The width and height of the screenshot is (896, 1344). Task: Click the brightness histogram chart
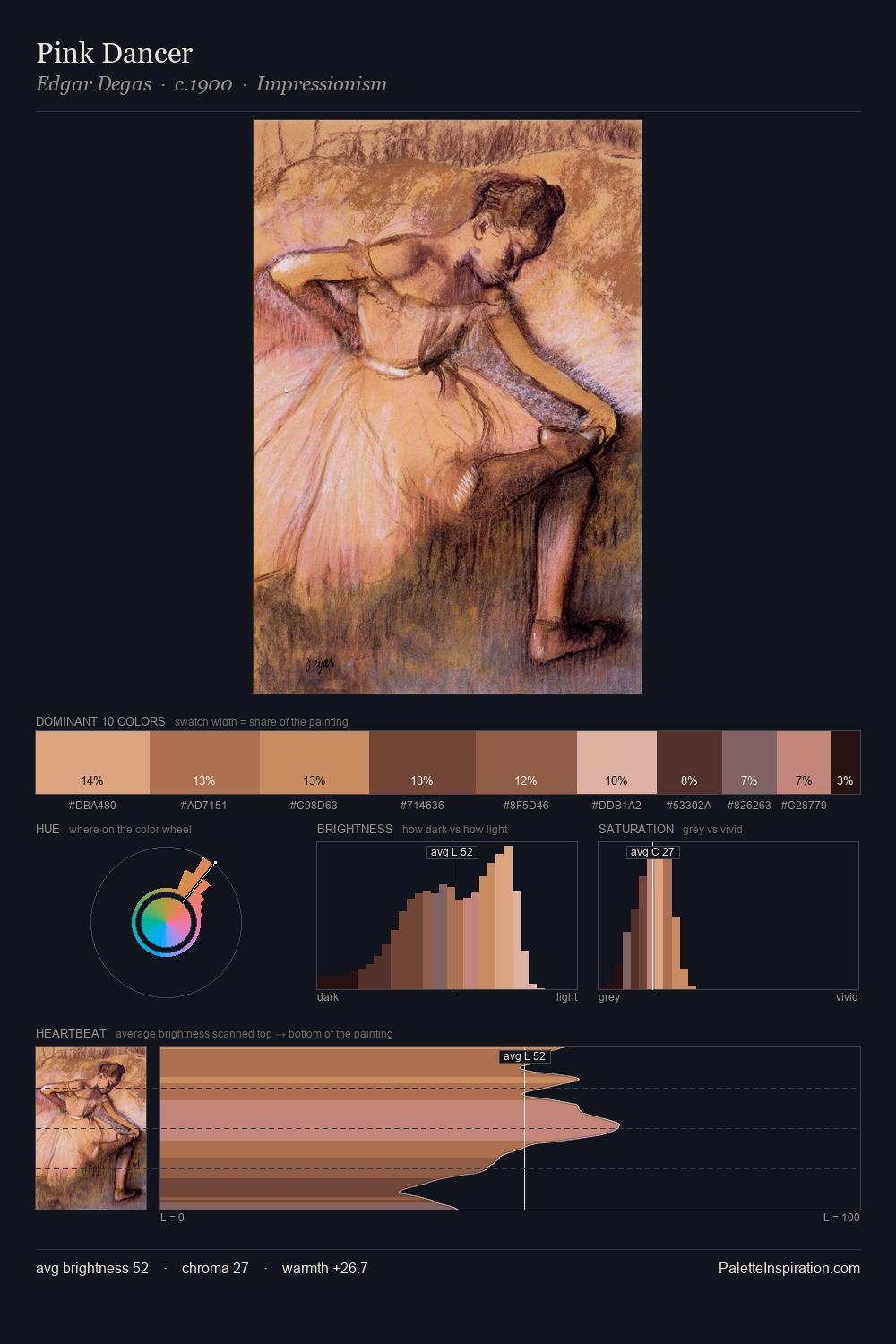point(447,916)
